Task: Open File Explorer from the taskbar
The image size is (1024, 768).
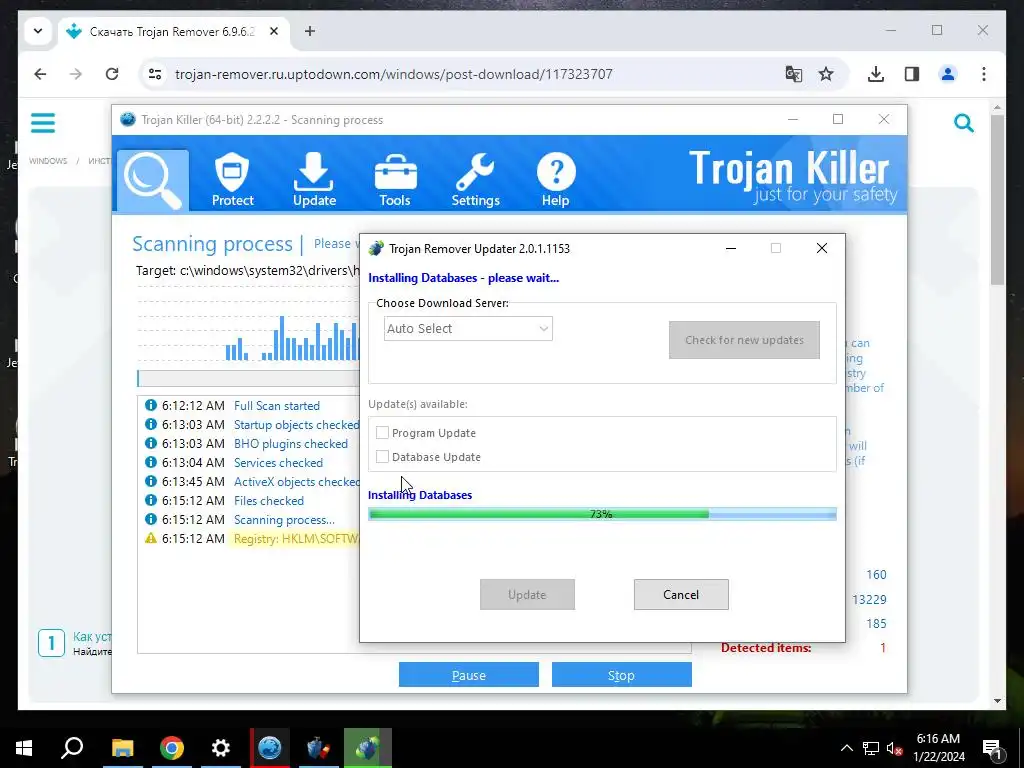Action: (x=122, y=748)
